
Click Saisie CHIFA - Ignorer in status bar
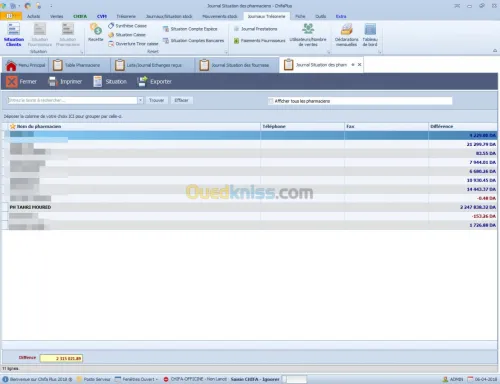[255, 379]
